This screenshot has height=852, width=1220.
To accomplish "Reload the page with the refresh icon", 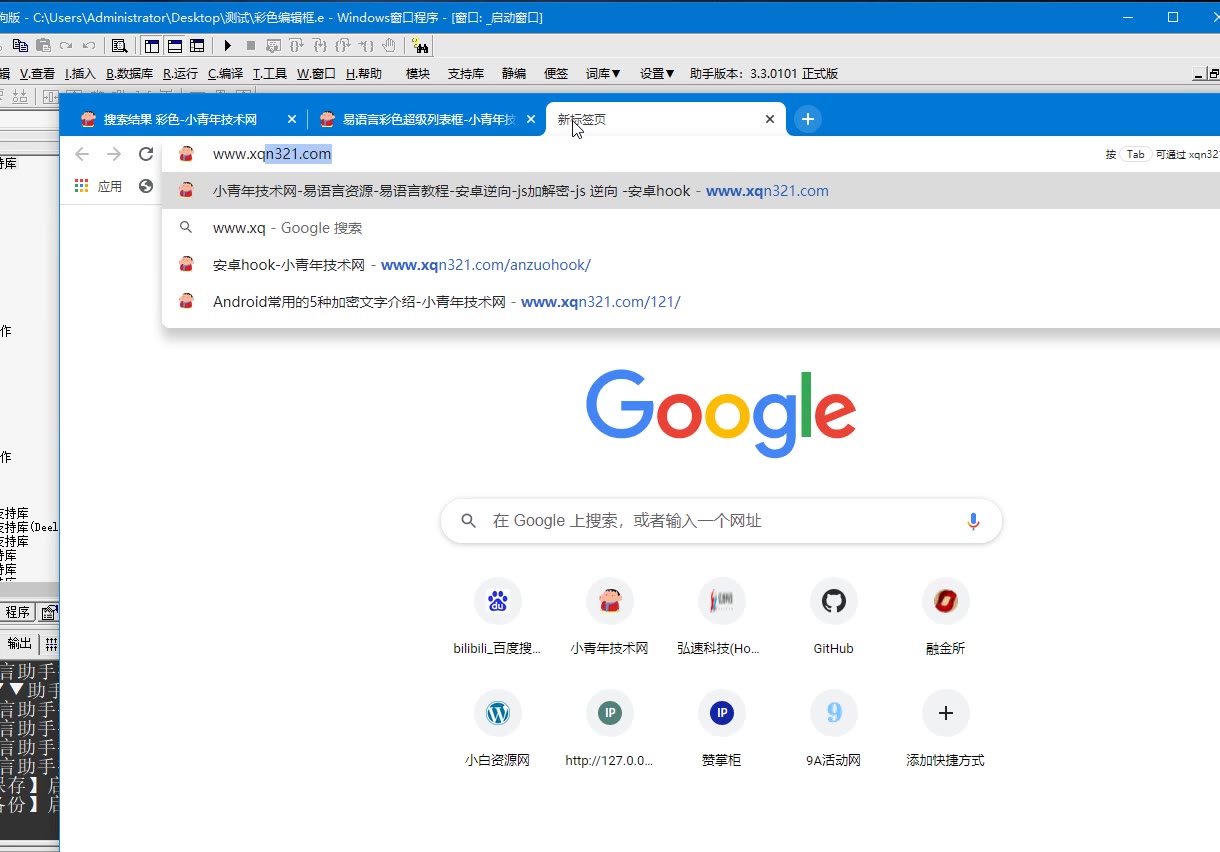I will (144, 154).
